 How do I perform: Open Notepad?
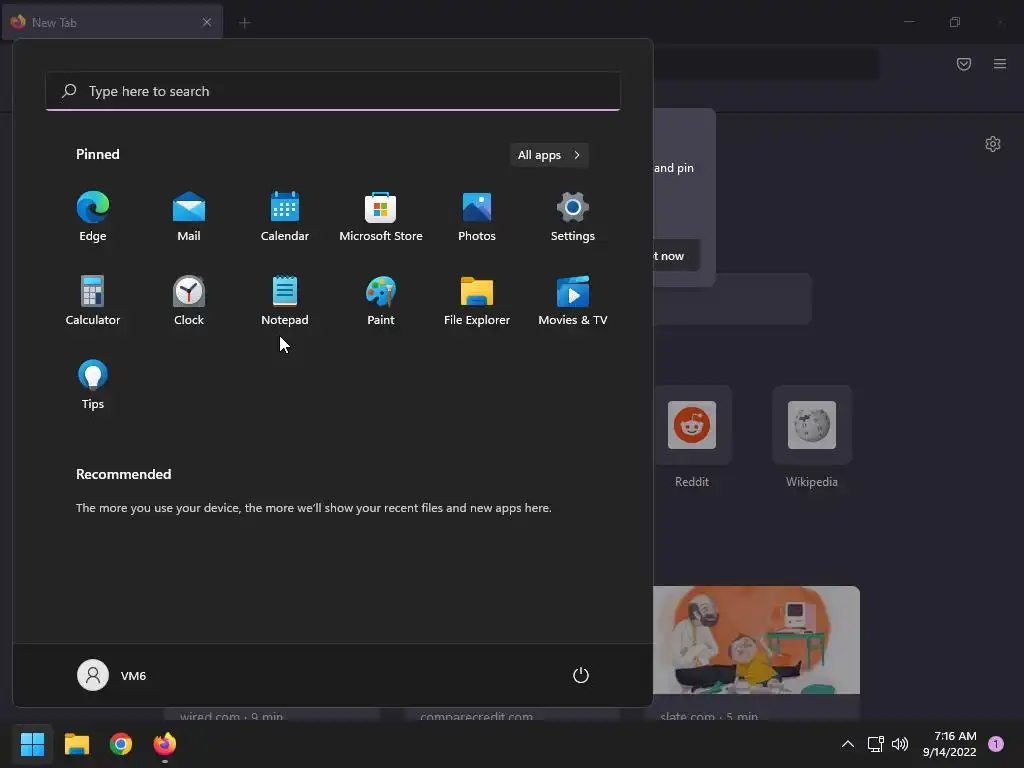(285, 301)
